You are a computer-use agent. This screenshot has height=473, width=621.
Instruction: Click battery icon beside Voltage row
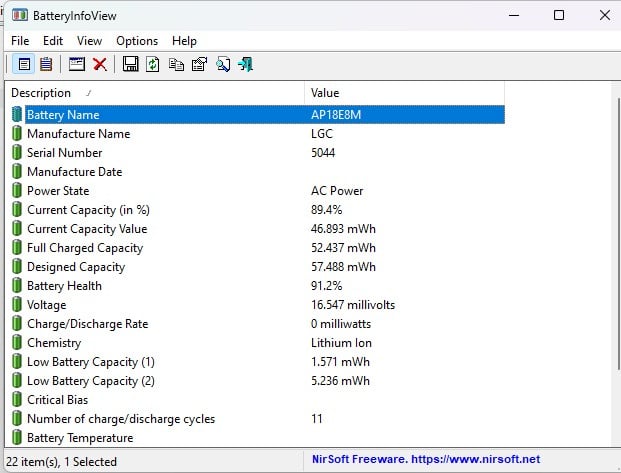coord(17,305)
